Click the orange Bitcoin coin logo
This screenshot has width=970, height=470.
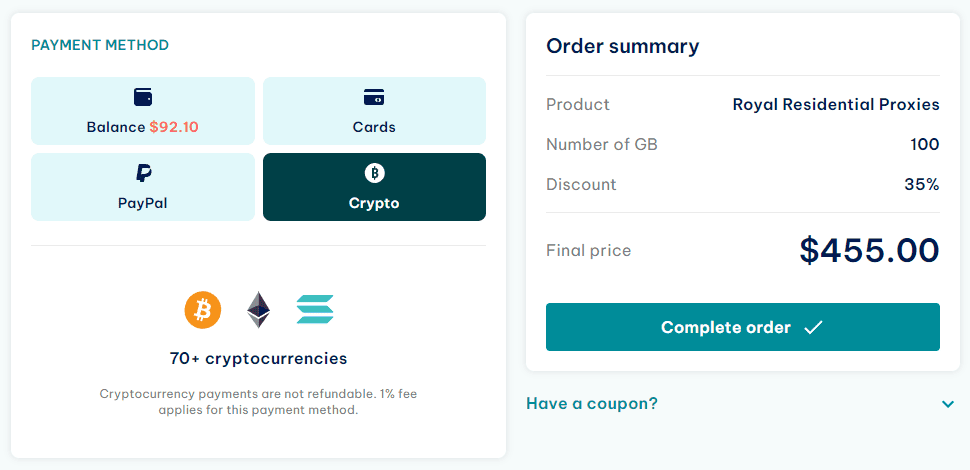pyautogui.click(x=203, y=310)
